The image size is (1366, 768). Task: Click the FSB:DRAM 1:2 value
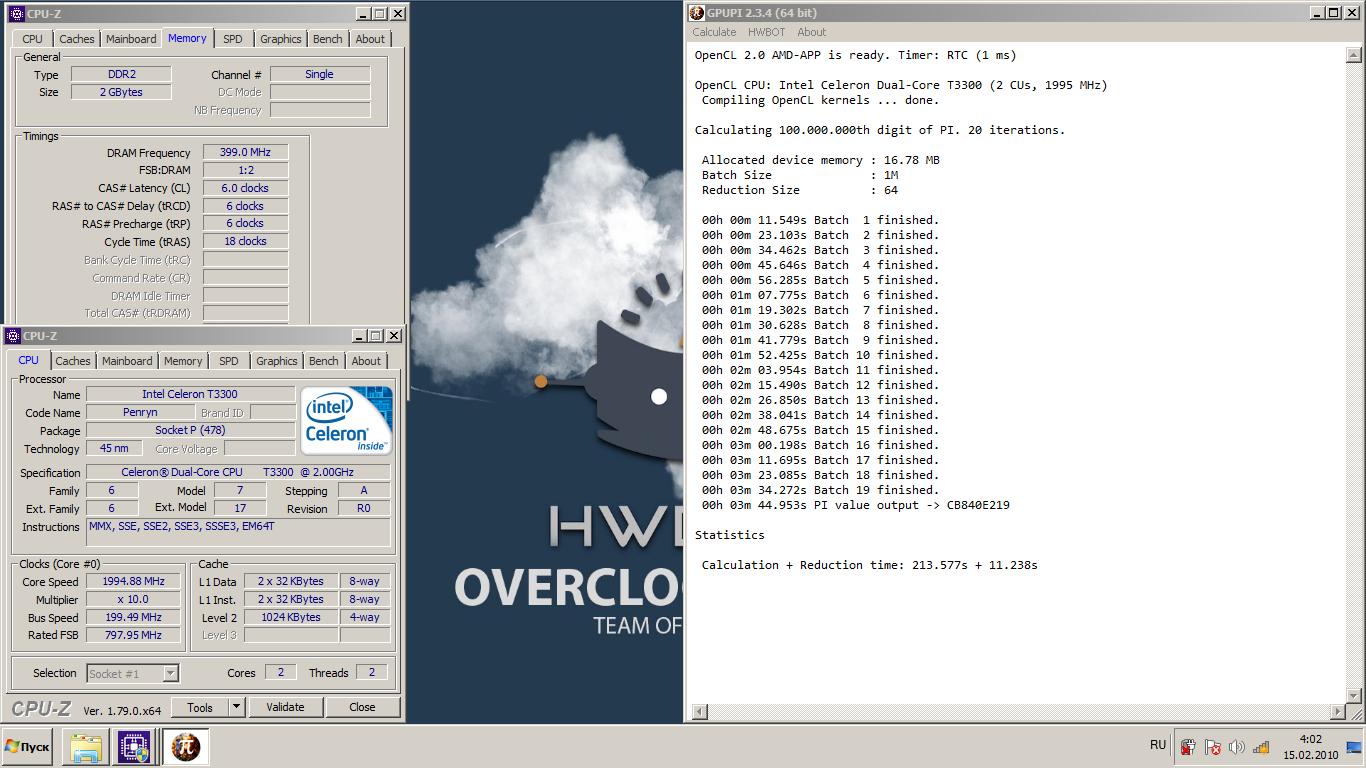point(246,170)
